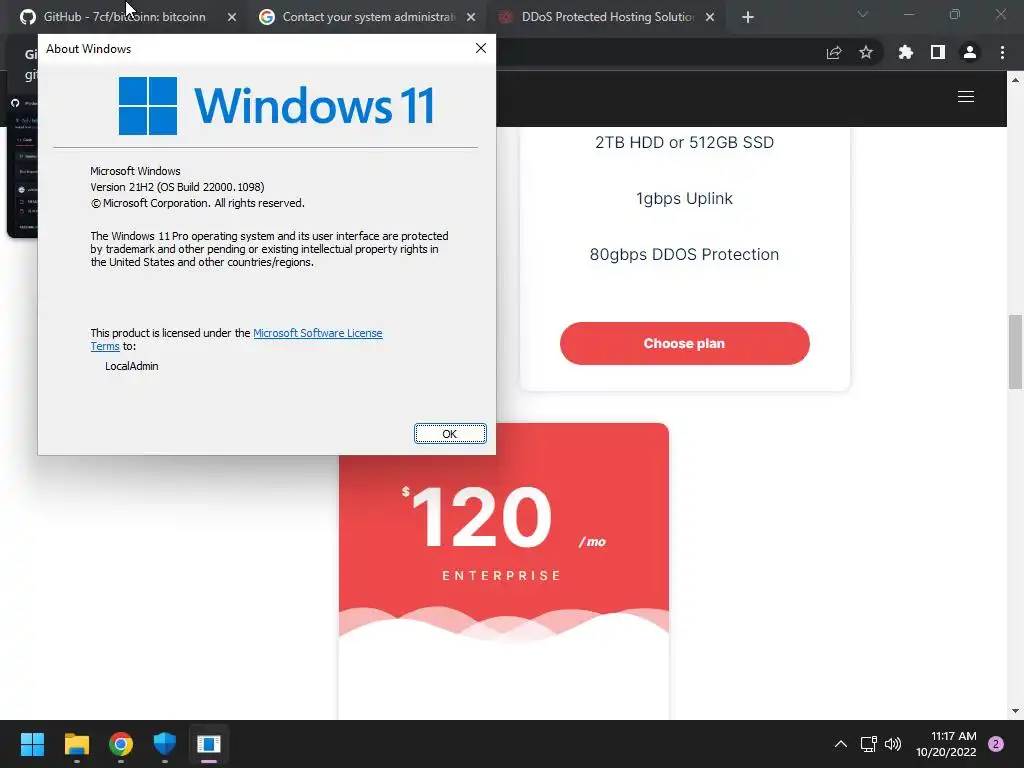Select the $120 Enterprise plan card
This screenshot has width=1024, height=768.
(504, 571)
